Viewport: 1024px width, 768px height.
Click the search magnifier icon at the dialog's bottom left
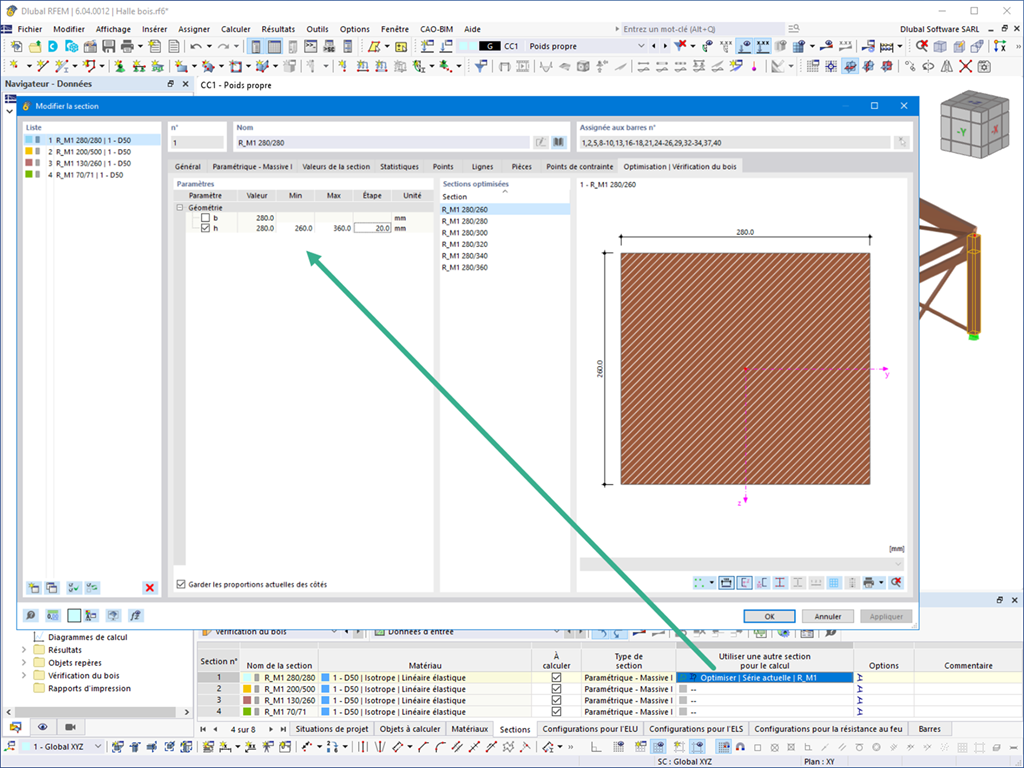(31, 615)
